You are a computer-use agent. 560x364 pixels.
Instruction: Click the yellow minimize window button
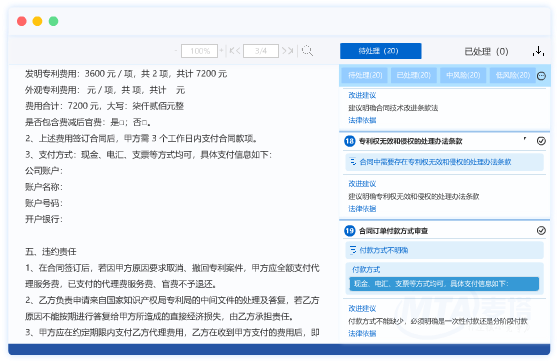tap(38, 21)
